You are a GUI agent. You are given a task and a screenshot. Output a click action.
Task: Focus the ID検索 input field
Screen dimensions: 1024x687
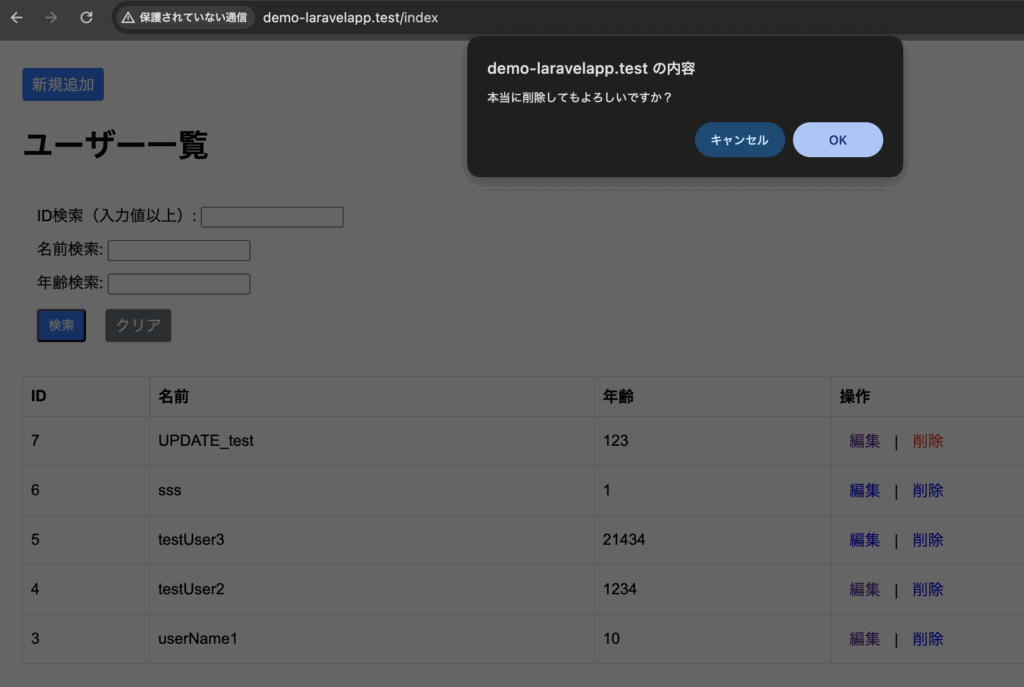click(272, 217)
